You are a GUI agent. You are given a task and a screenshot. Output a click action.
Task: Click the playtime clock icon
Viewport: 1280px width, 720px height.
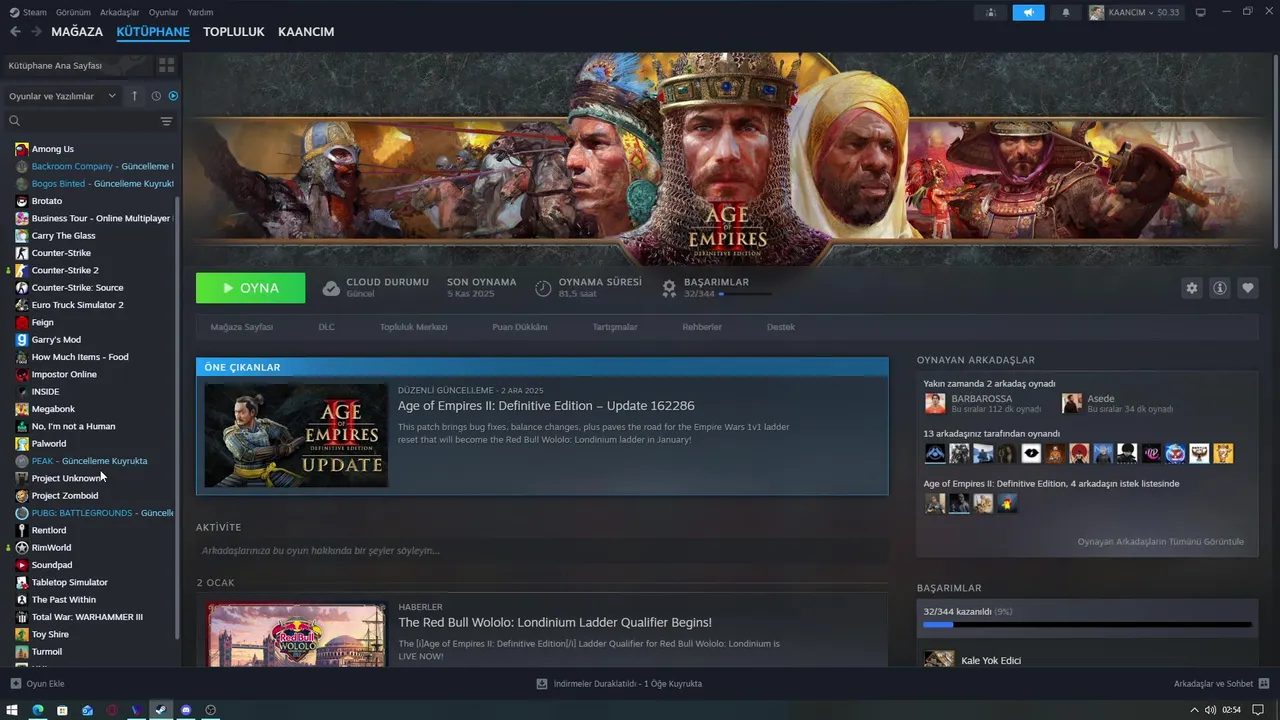coord(543,288)
